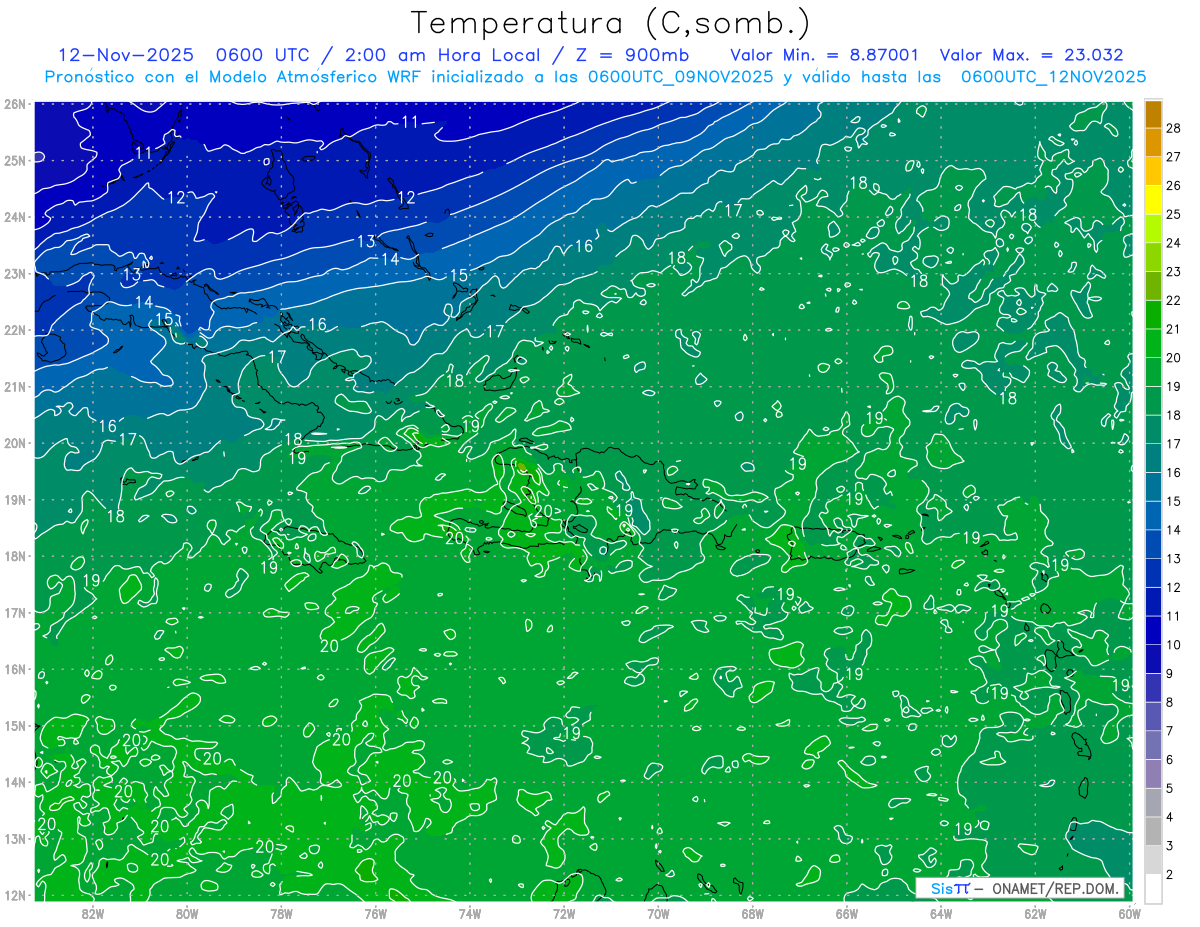Click longitude axis label "62W"
The height and width of the screenshot is (927, 1200).
1035,913
